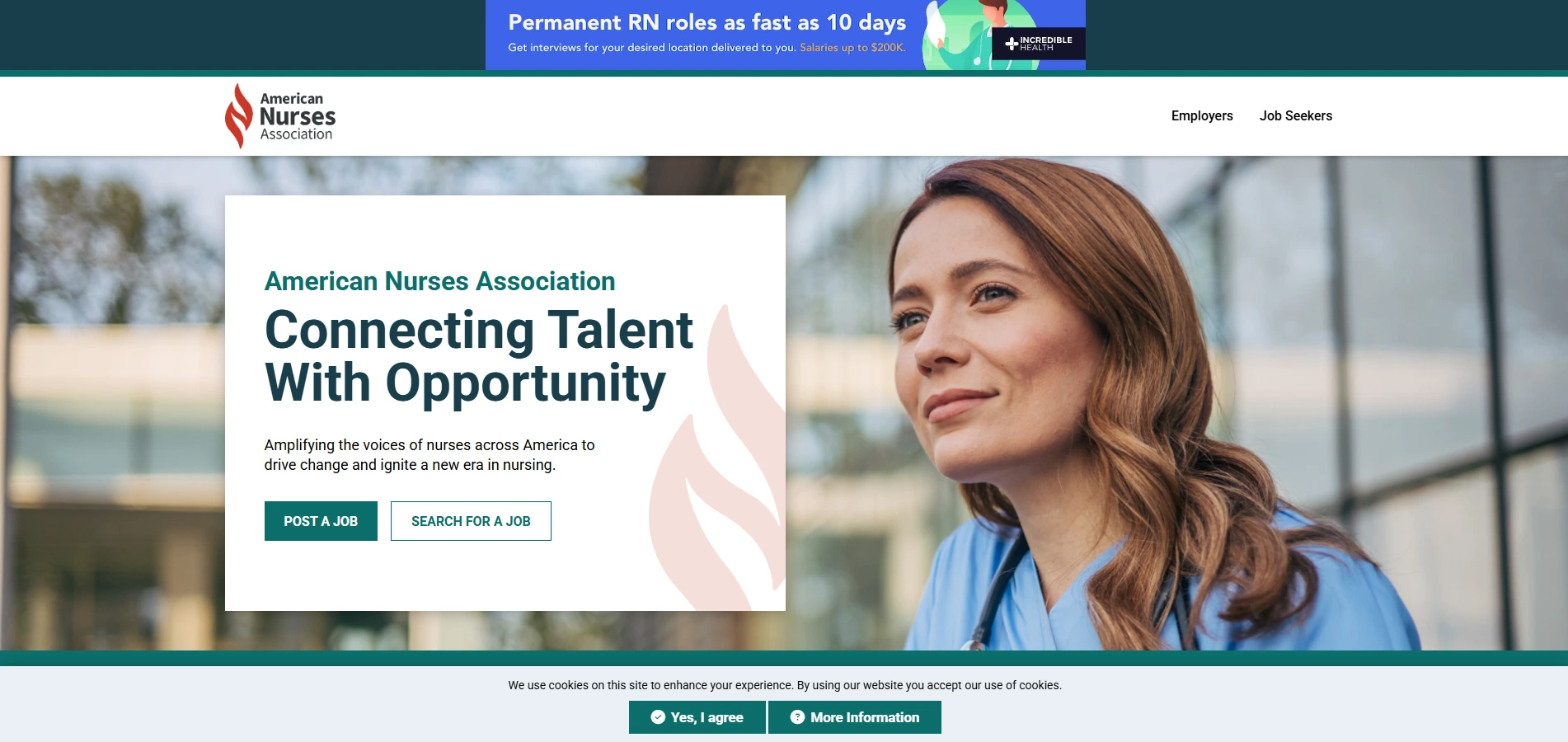Open More Information about cookies

(x=855, y=717)
